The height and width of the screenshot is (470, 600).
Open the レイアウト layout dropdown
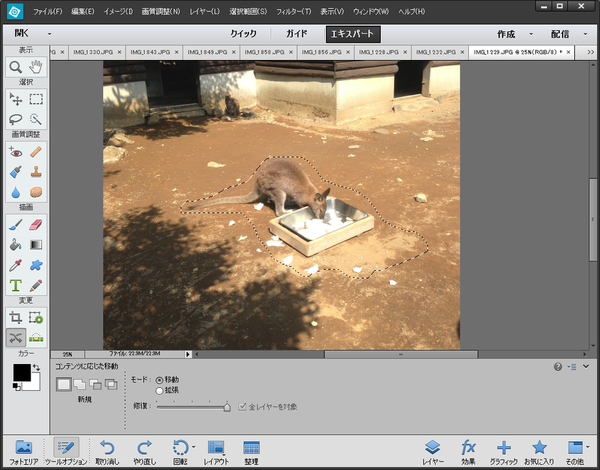click(x=216, y=451)
